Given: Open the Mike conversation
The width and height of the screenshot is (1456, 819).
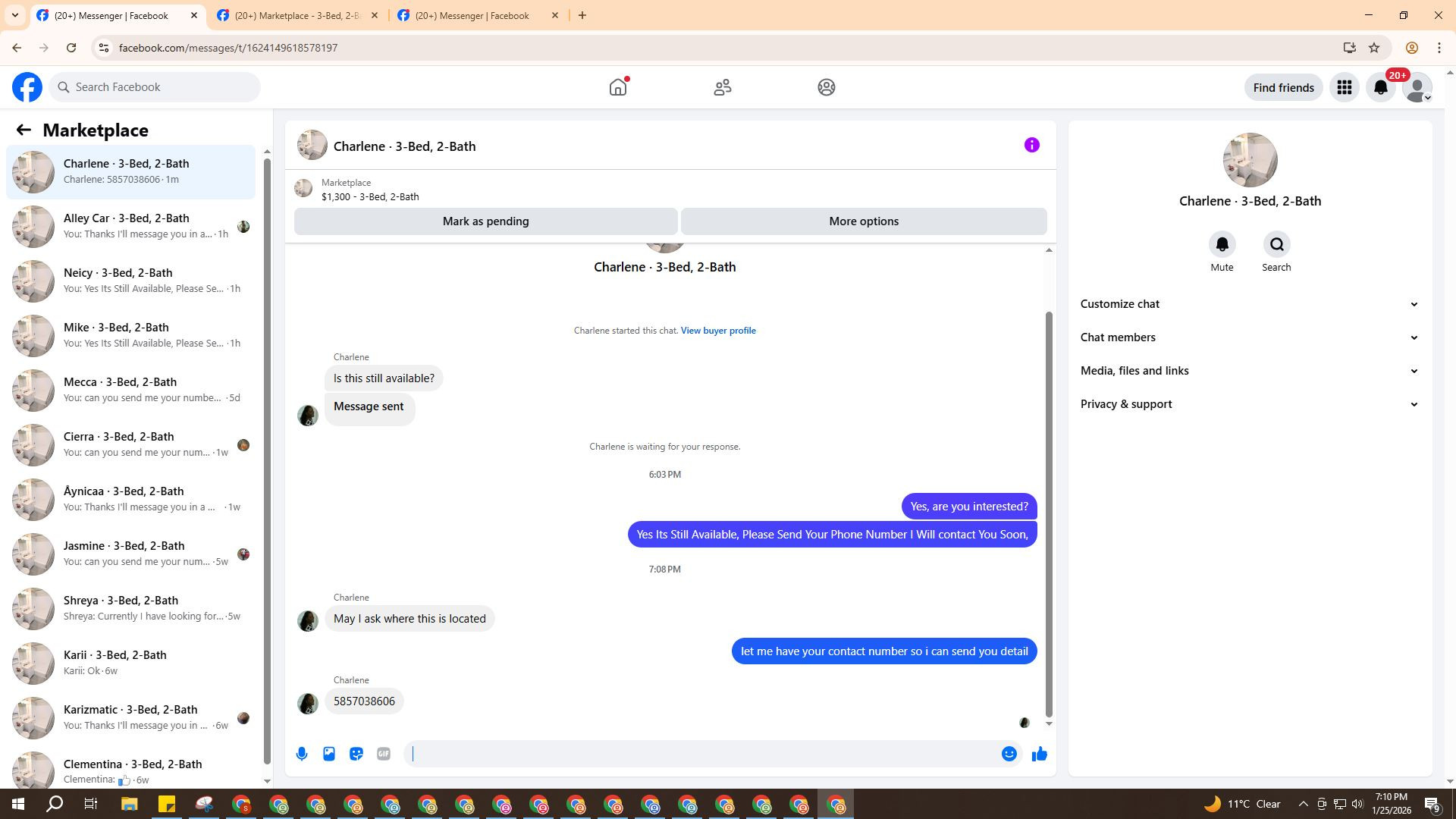Looking at the screenshot, I should (x=130, y=335).
